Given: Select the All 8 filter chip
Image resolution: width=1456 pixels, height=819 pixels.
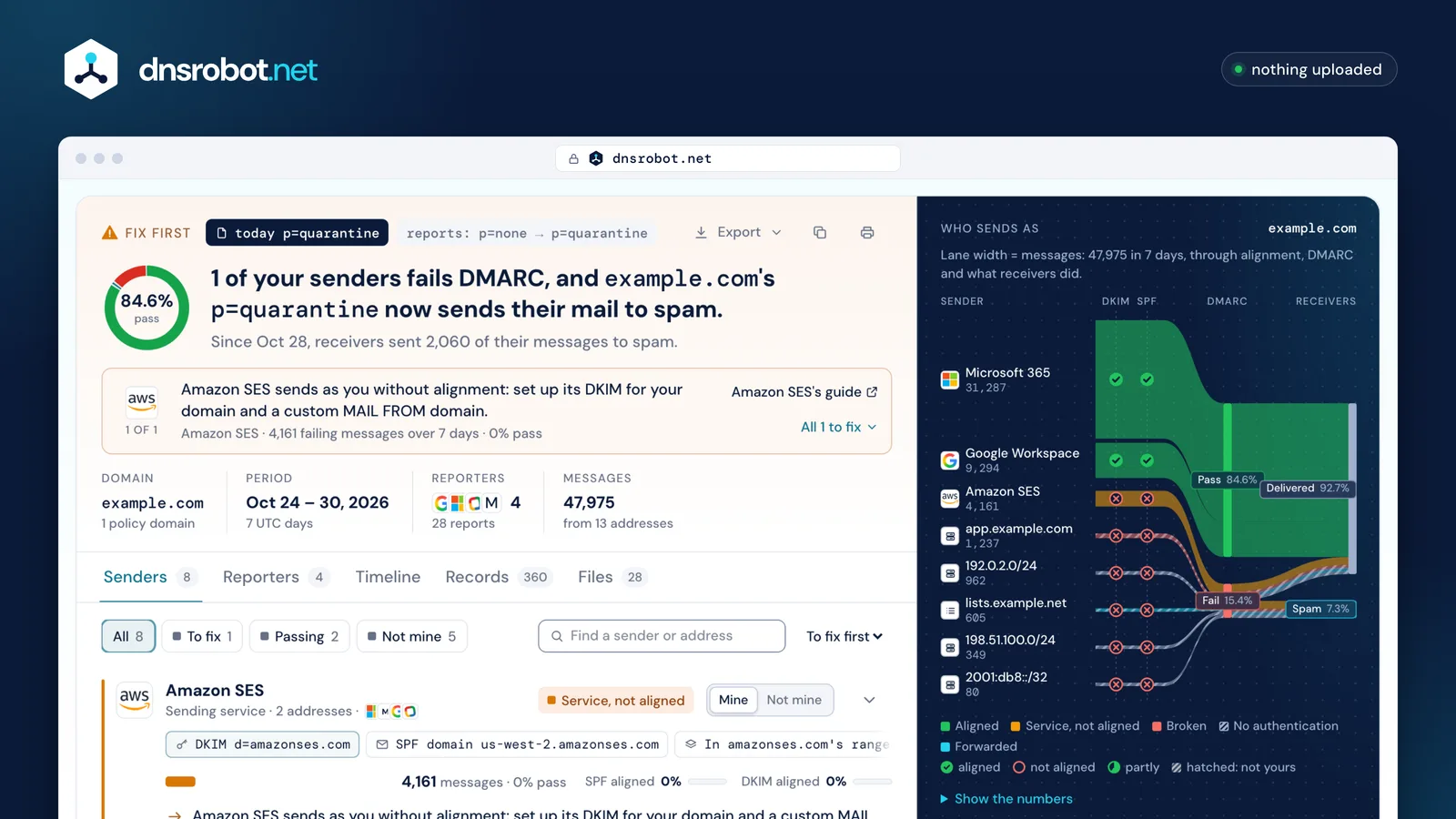Looking at the screenshot, I should 128,636.
